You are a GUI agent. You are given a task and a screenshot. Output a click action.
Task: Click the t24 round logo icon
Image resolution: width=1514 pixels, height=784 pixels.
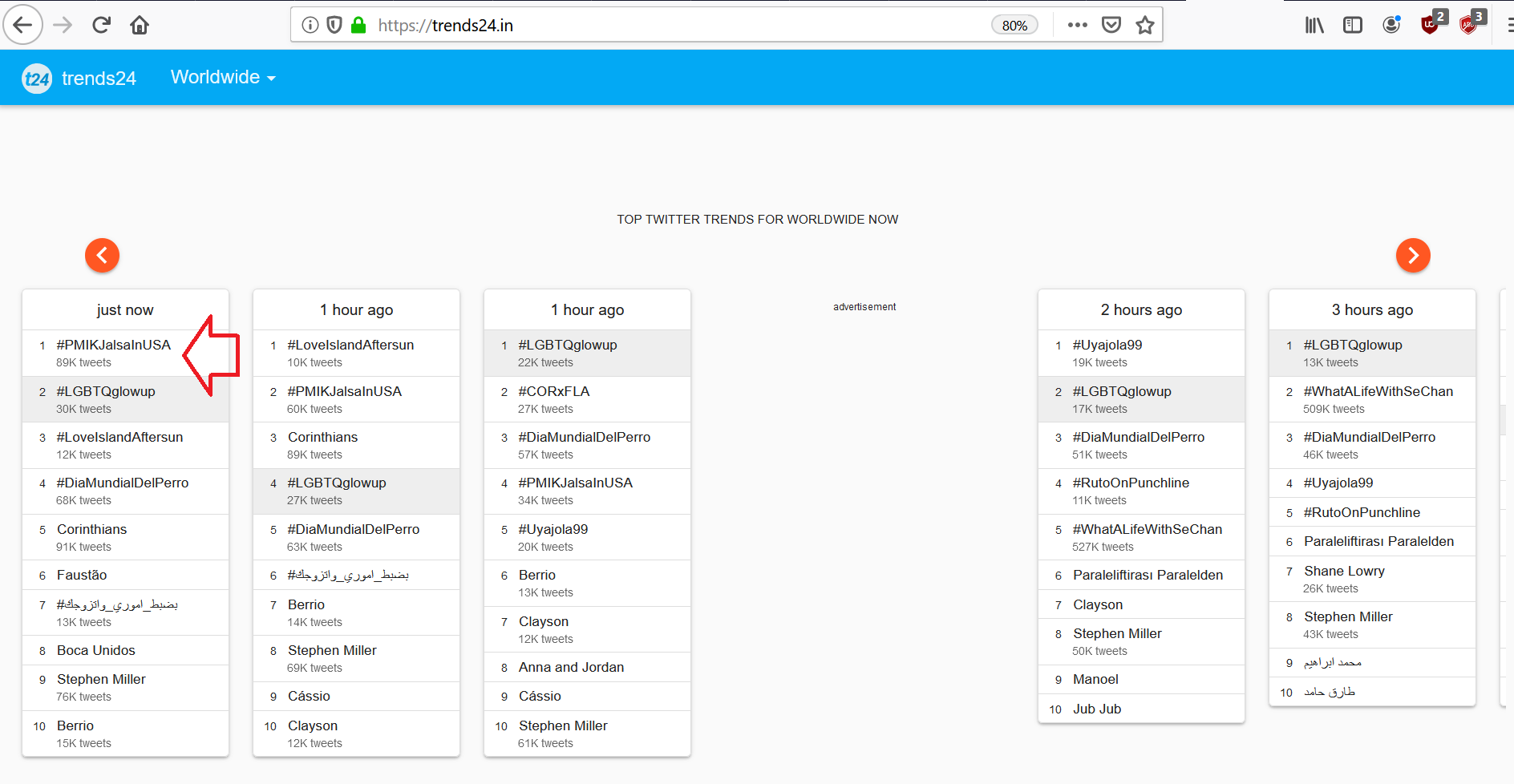coord(37,78)
